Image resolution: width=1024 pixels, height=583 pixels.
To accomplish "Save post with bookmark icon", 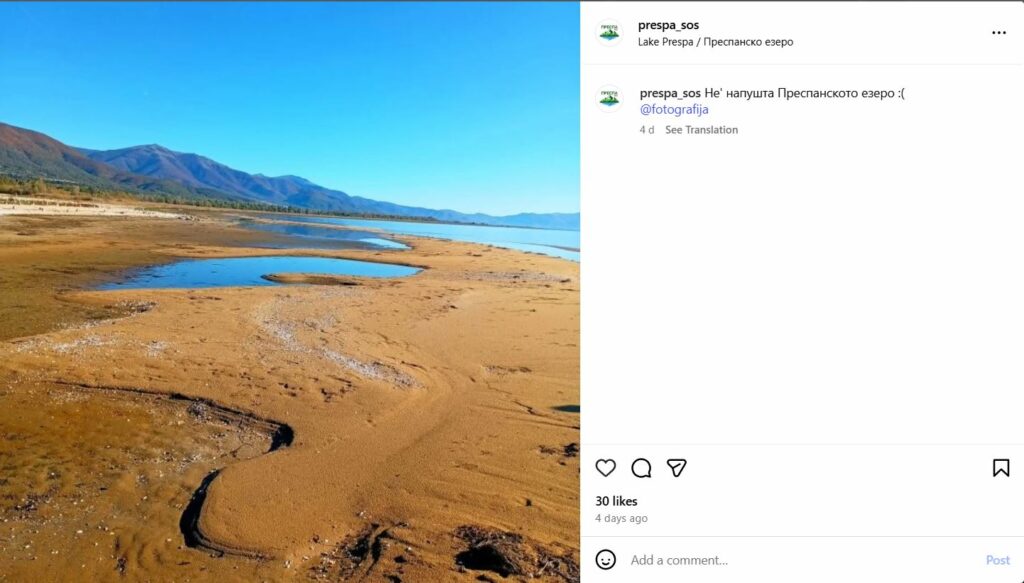I will [1001, 468].
